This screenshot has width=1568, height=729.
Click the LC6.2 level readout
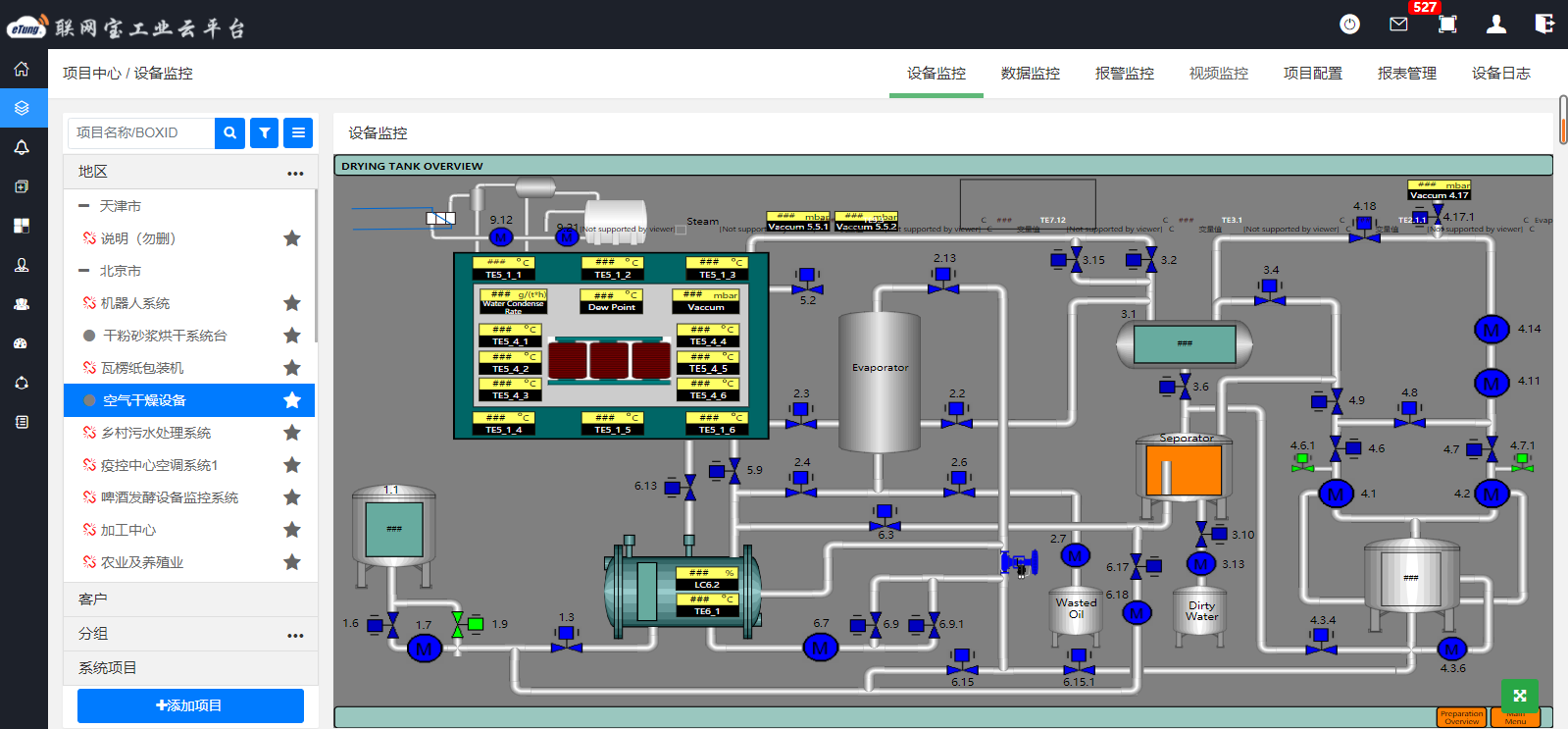pyautogui.click(x=707, y=579)
